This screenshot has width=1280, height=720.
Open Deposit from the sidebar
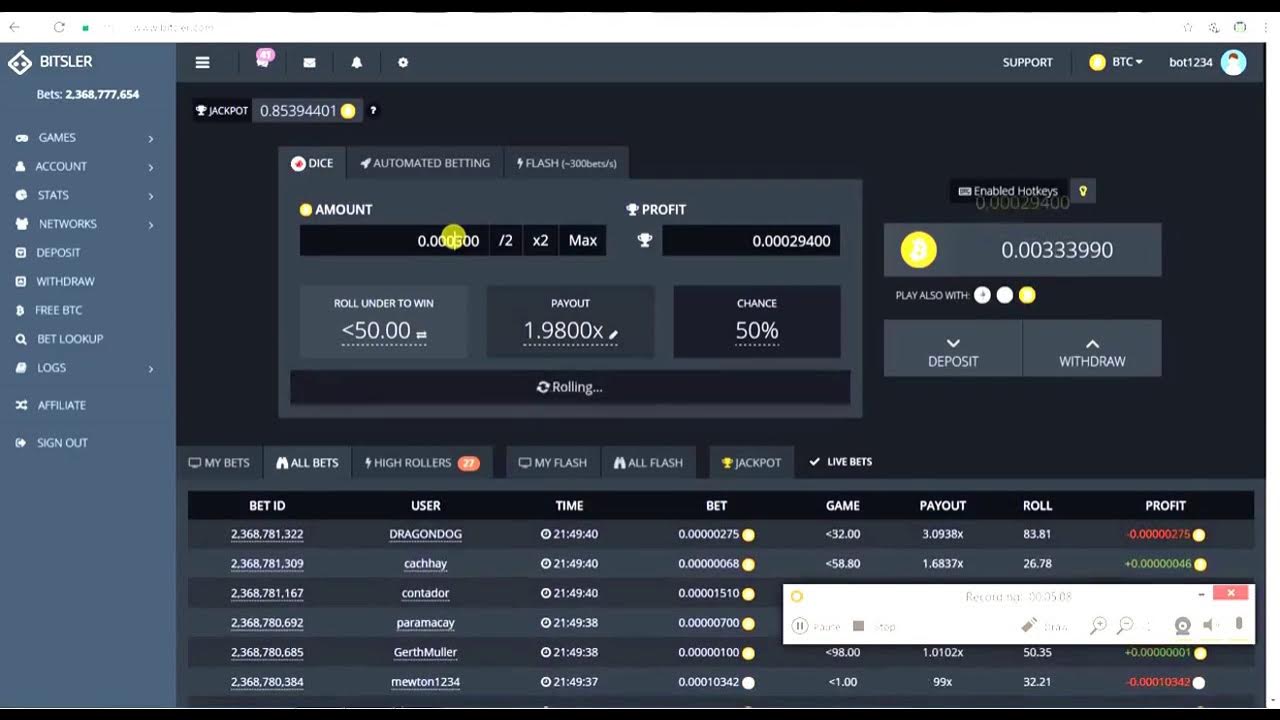pos(58,253)
